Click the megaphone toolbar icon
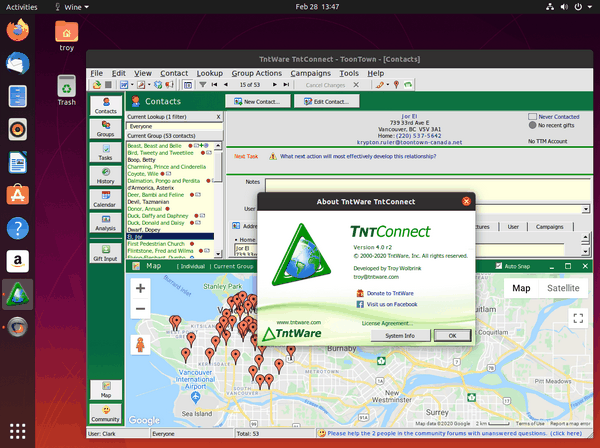Image resolution: width=600 pixels, height=448 pixels. click(169, 85)
